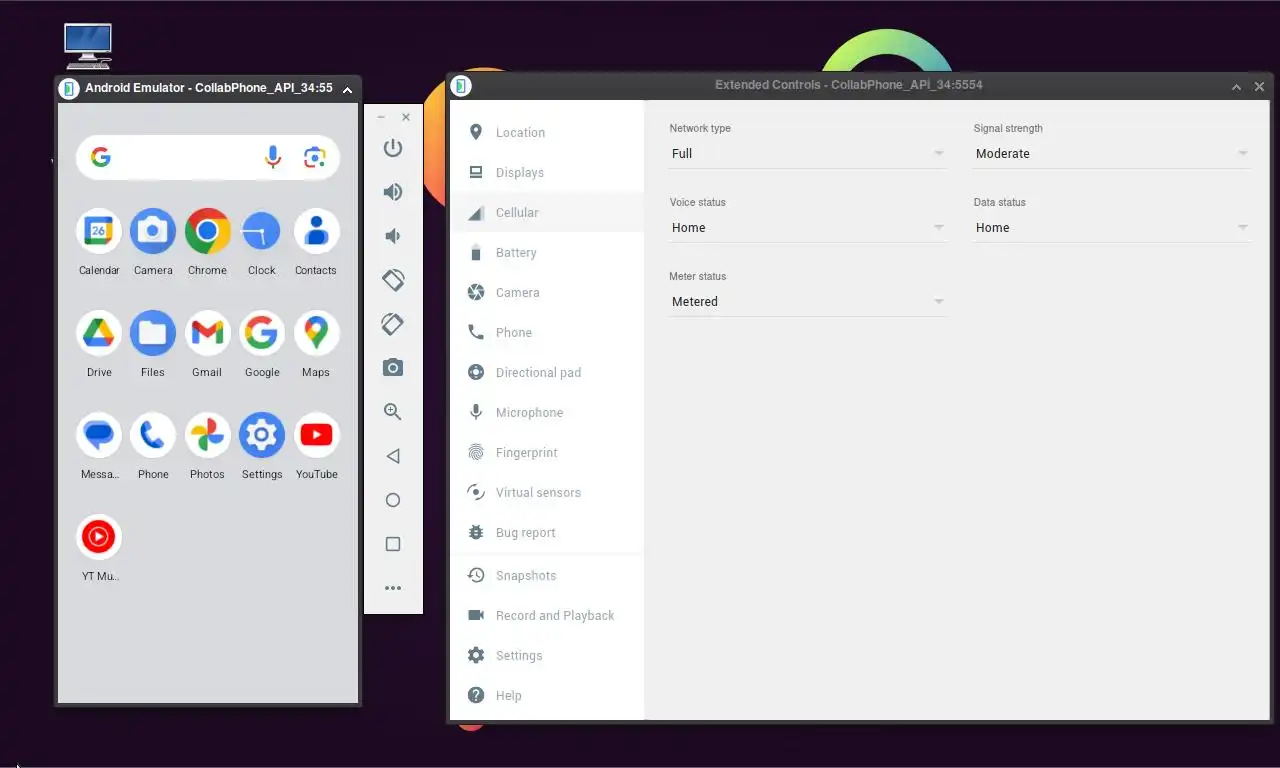Click the emulator volume down button
Image resolution: width=1280 pixels, height=768 pixels.
coord(393,236)
